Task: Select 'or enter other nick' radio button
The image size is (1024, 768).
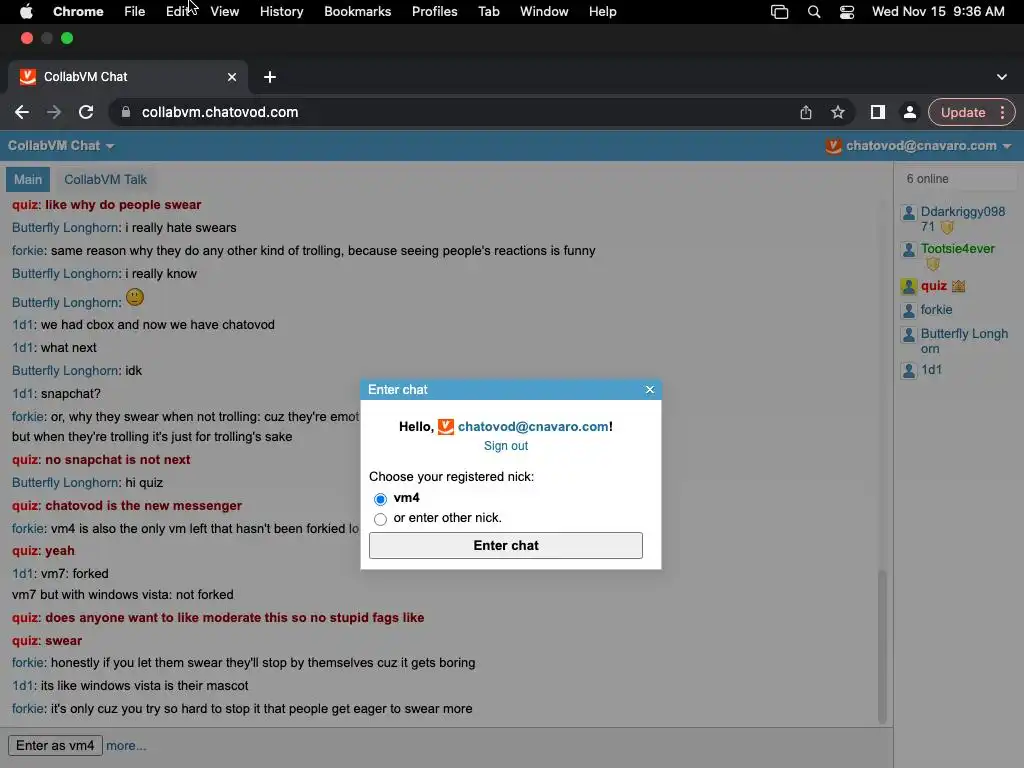Action: [x=380, y=519]
